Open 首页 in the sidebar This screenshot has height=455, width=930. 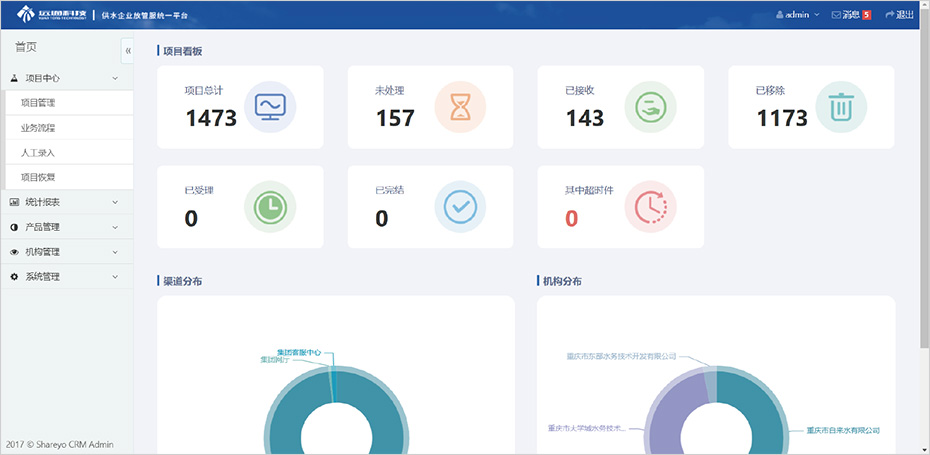click(x=26, y=47)
